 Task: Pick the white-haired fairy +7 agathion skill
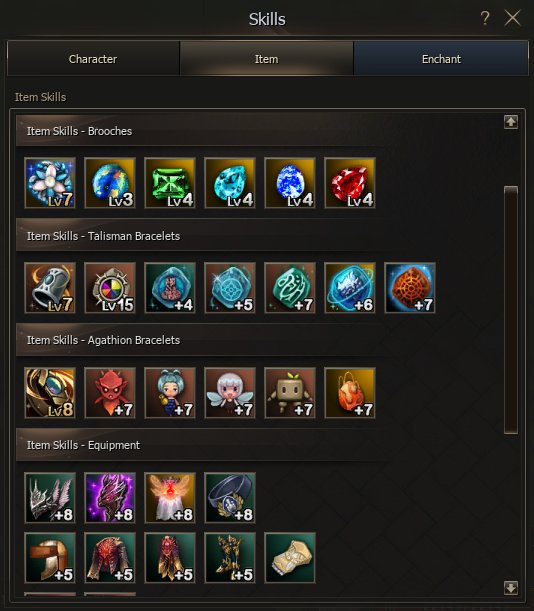click(230, 393)
